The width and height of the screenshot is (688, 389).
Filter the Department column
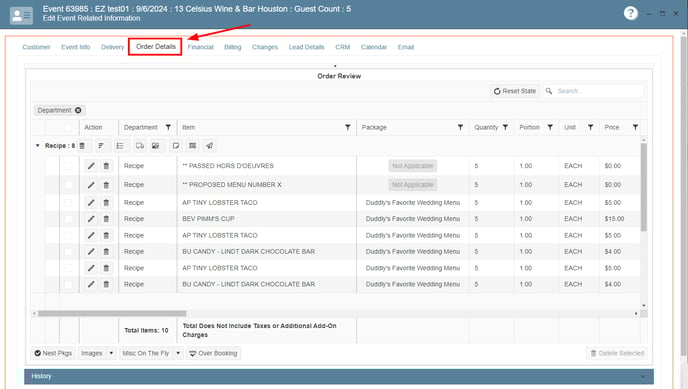168,127
